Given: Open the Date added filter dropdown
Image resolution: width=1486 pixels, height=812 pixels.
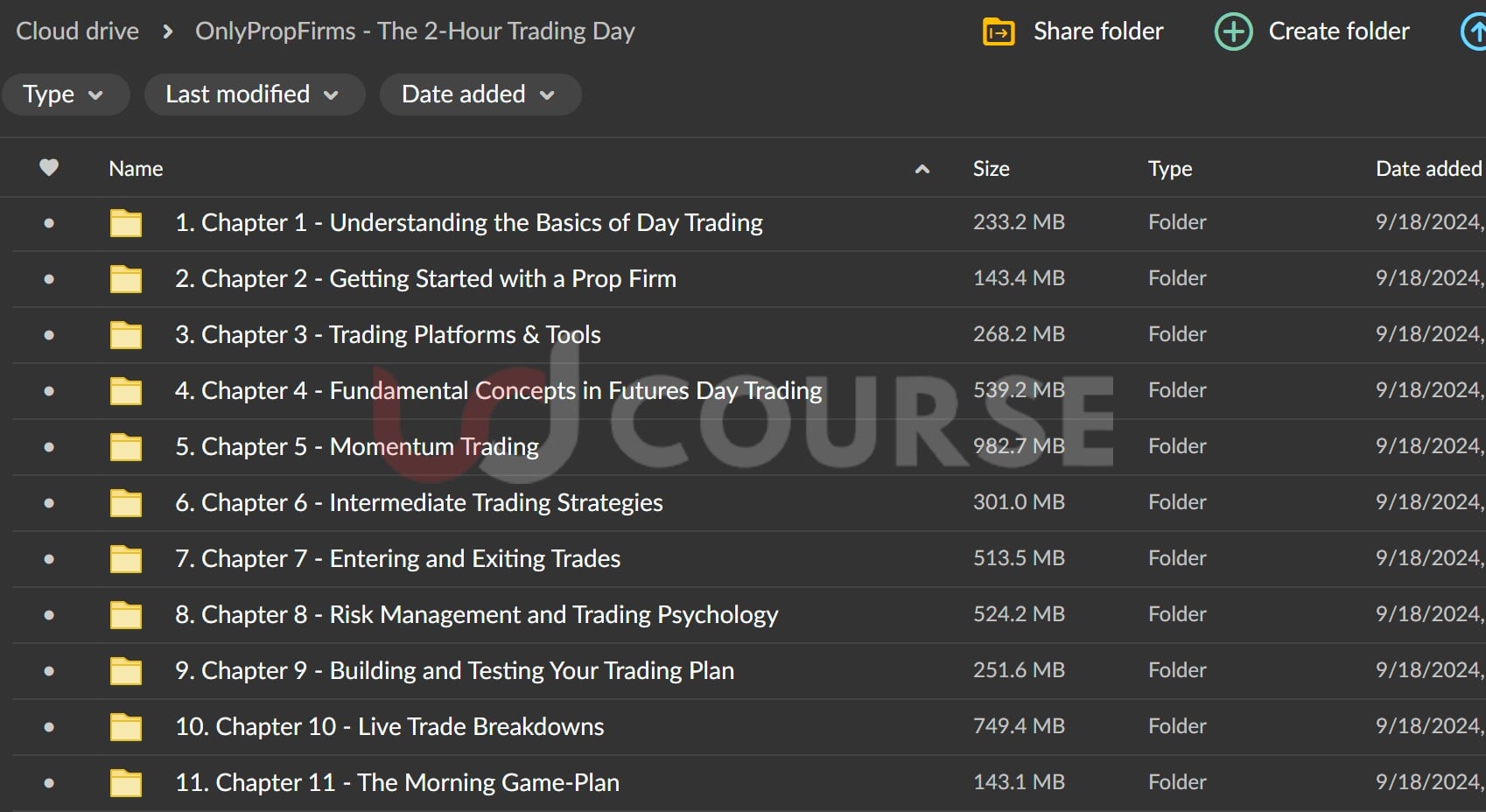Looking at the screenshot, I should 480,94.
